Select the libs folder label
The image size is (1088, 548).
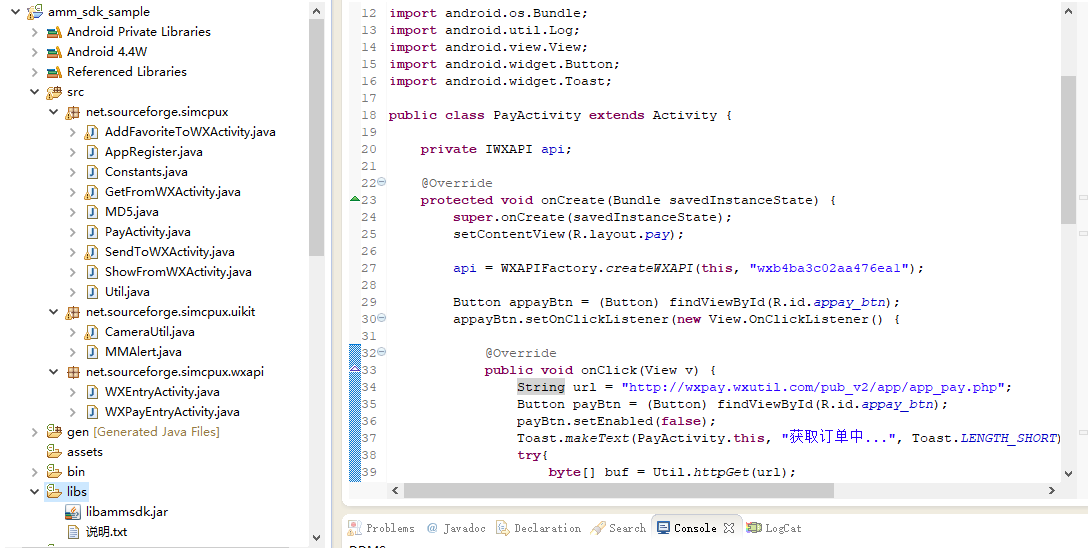tap(76, 492)
